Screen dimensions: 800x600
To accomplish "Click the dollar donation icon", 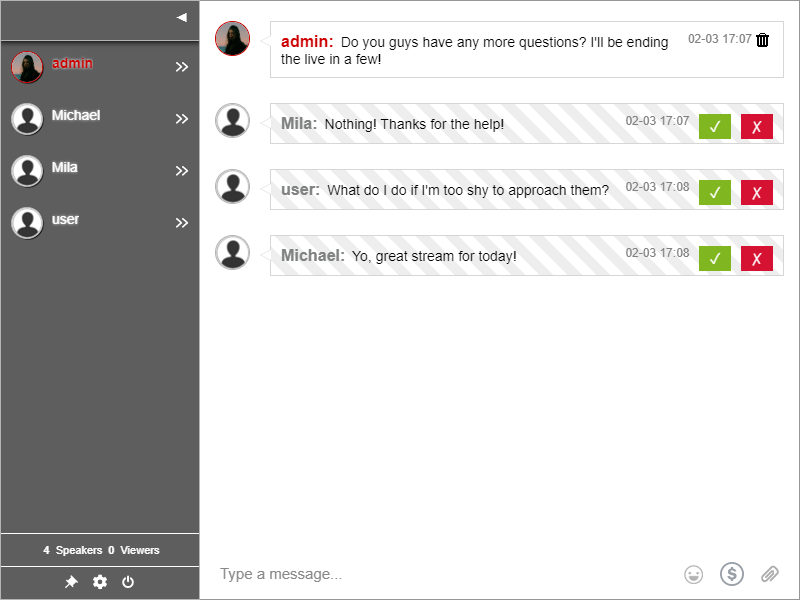I will click(x=732, y=574).
